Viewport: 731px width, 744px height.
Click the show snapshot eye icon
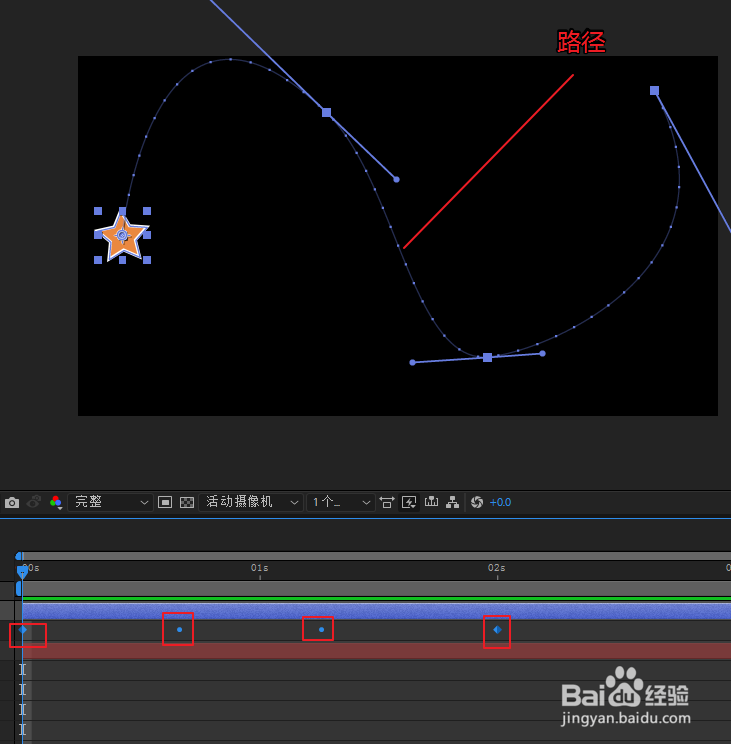click(34, 502)
